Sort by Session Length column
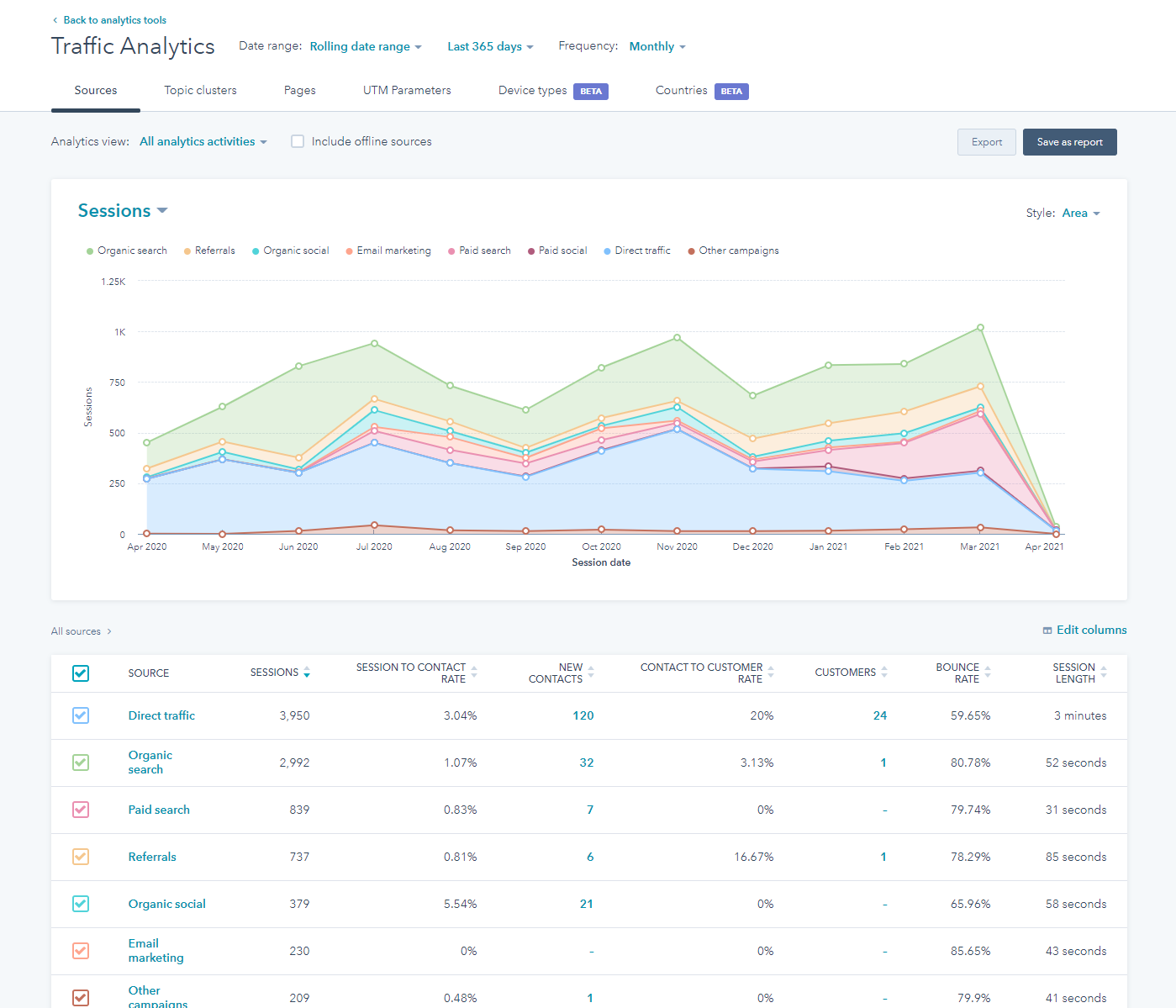 [1102, 673]
